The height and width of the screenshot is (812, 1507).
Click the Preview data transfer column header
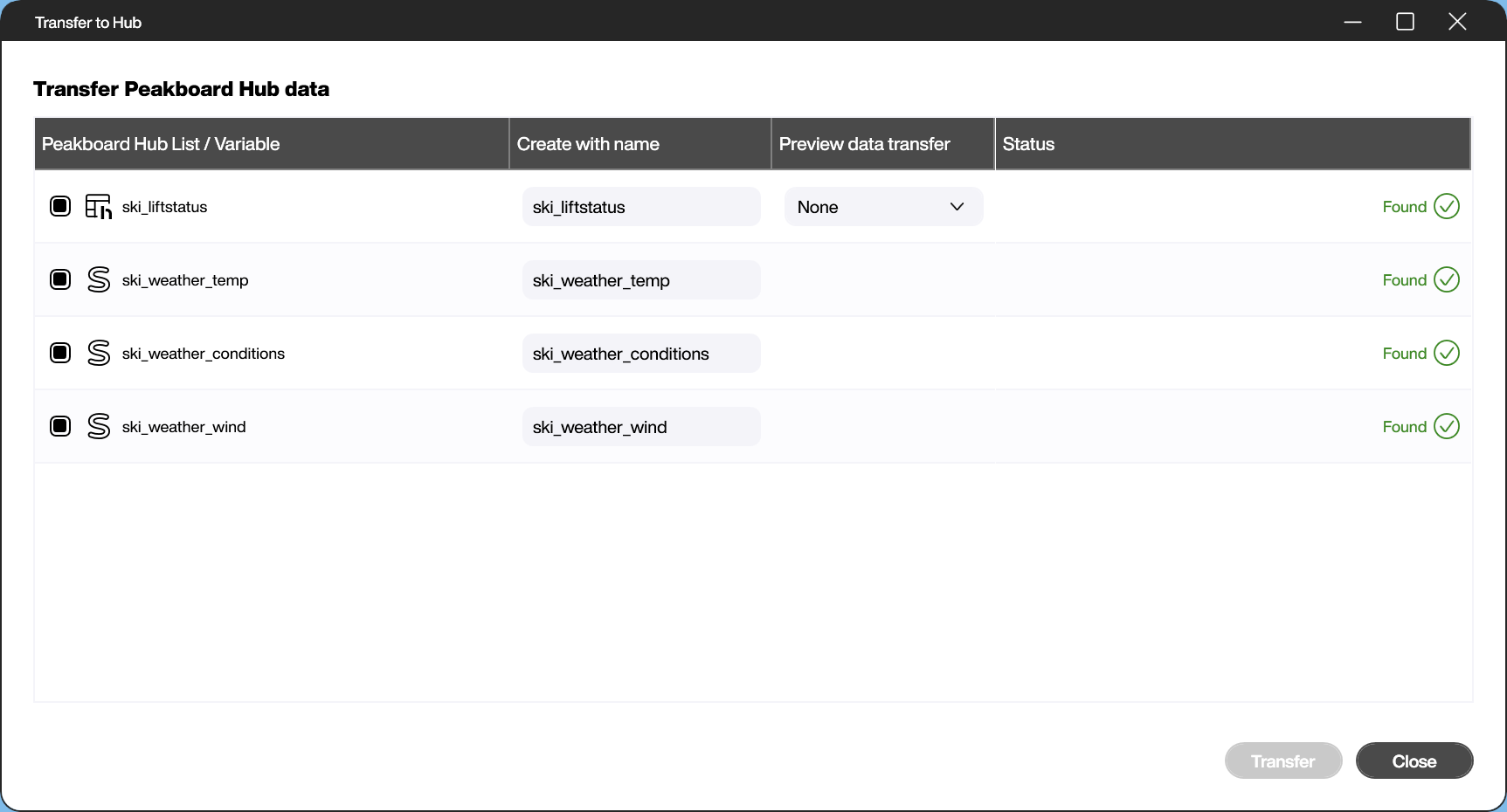(x=883, y=144)
